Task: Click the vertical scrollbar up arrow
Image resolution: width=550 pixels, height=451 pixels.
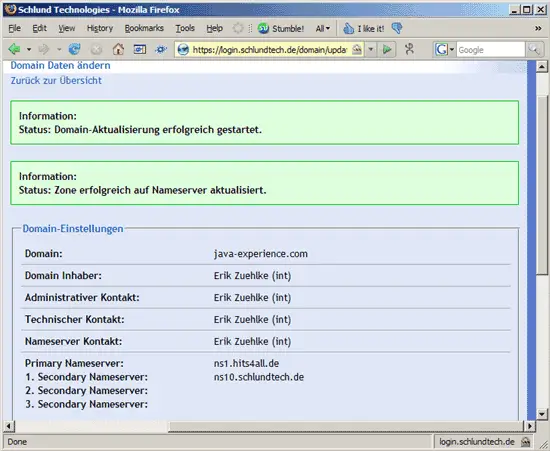Action: [542, 66]
